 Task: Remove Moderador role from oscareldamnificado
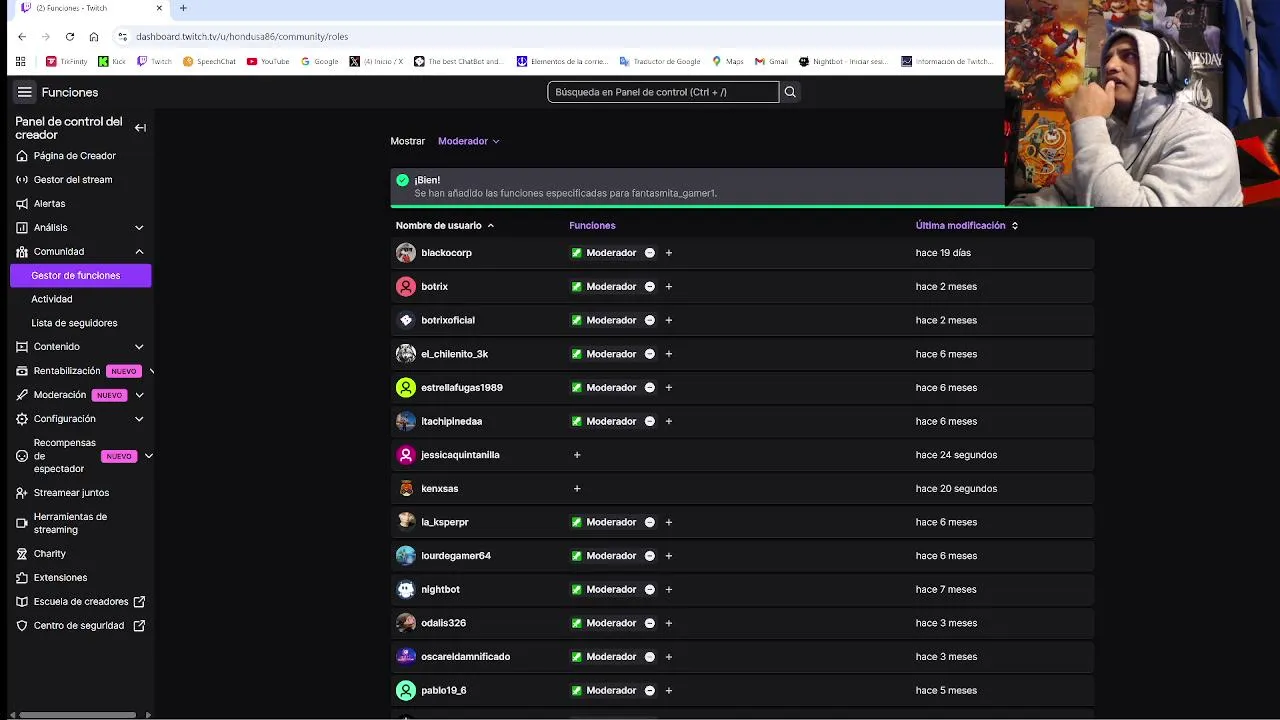pos(649,657)
